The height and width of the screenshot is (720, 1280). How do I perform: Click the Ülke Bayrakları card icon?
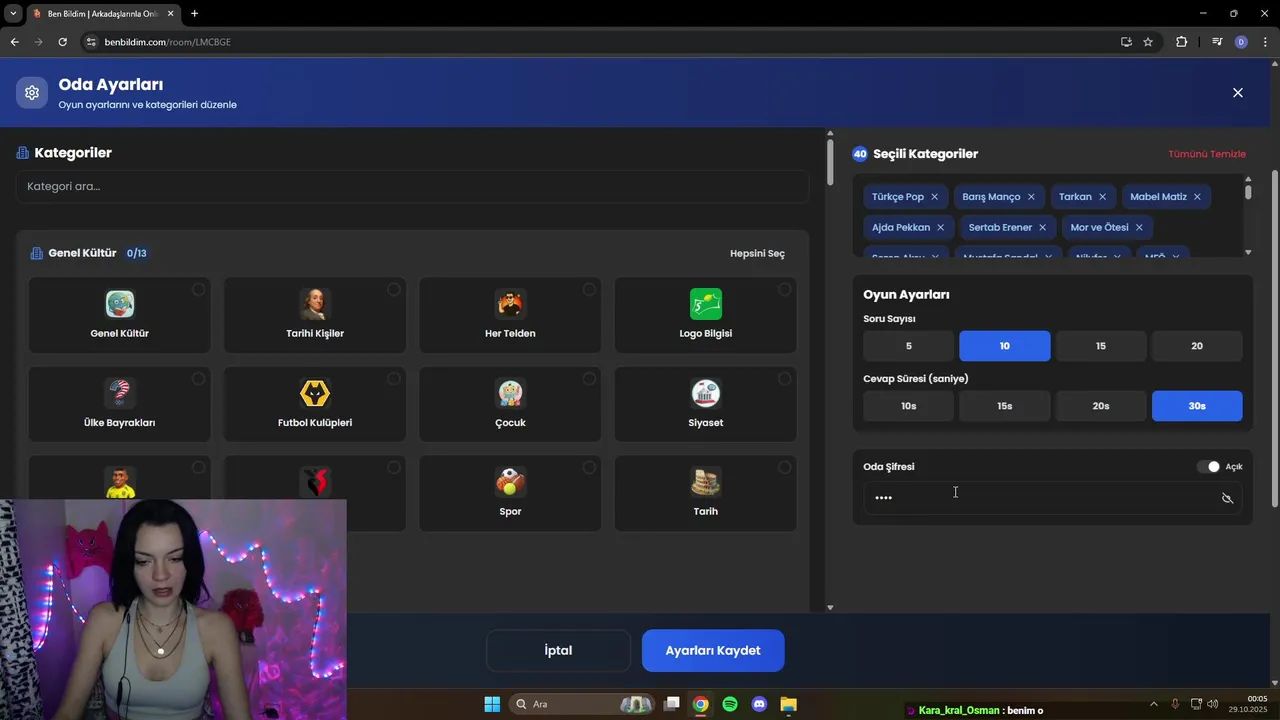pos(120,393)
